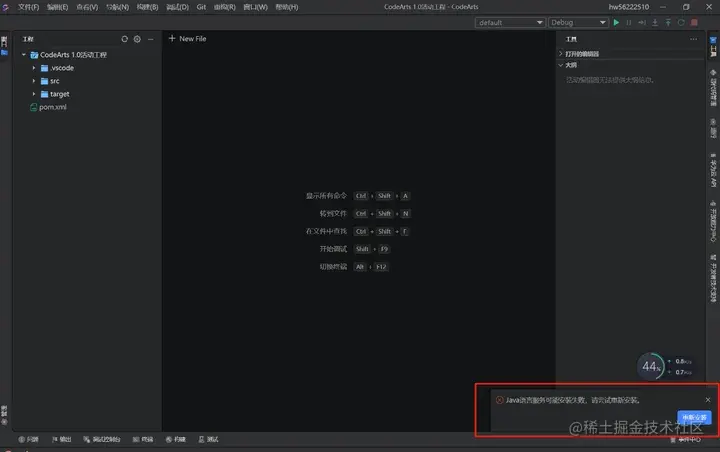Collapse the CodeArts 1.0 project root
This screenshot has width=720, height=452.
pos(24,55)
